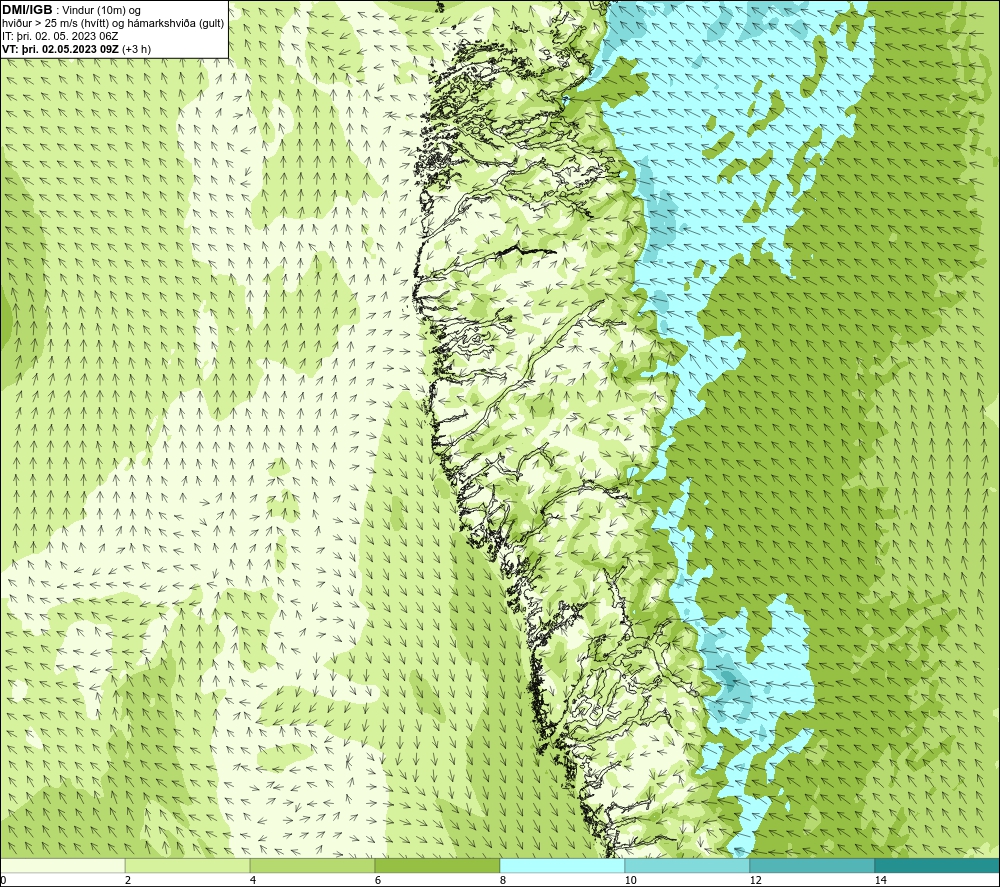Viewport: 1000px width, 887px height.
Task: Click the darkest teal swatch above 14 m/s
Action: pos(937,866)
